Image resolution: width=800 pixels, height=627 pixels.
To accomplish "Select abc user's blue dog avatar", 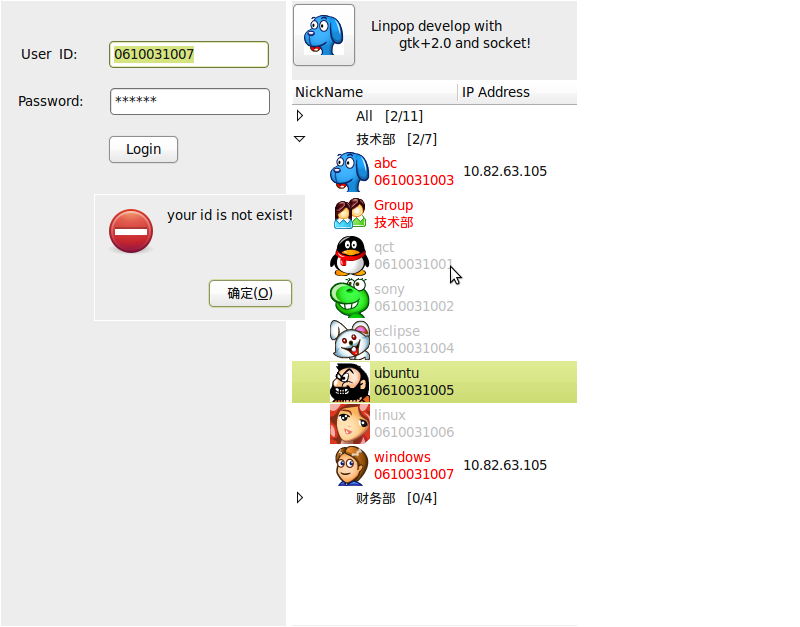I will pos(349,171).
